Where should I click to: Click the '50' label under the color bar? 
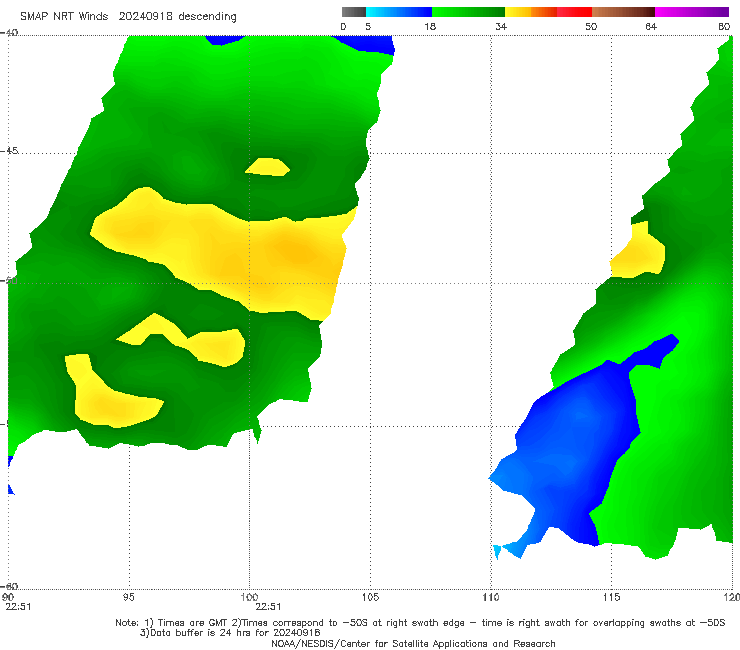[x=591, y=26]
